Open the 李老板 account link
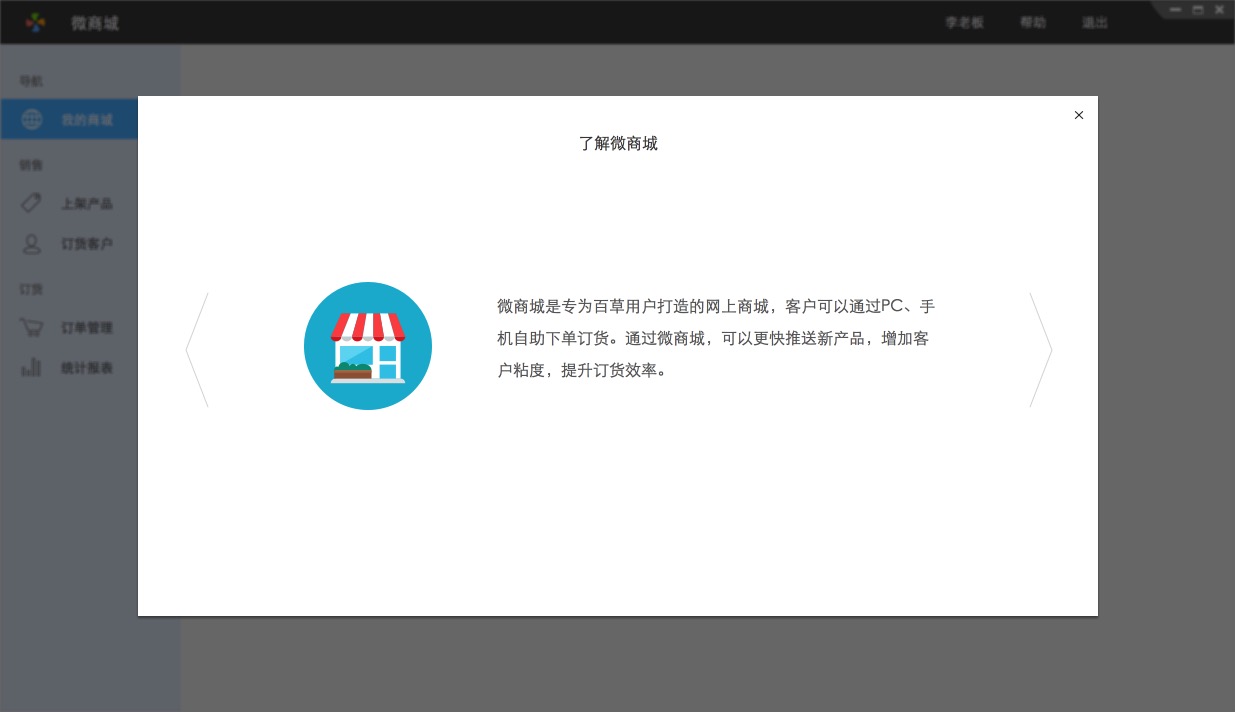This screenshot has width=1235, height=712. tap(965, 22)
